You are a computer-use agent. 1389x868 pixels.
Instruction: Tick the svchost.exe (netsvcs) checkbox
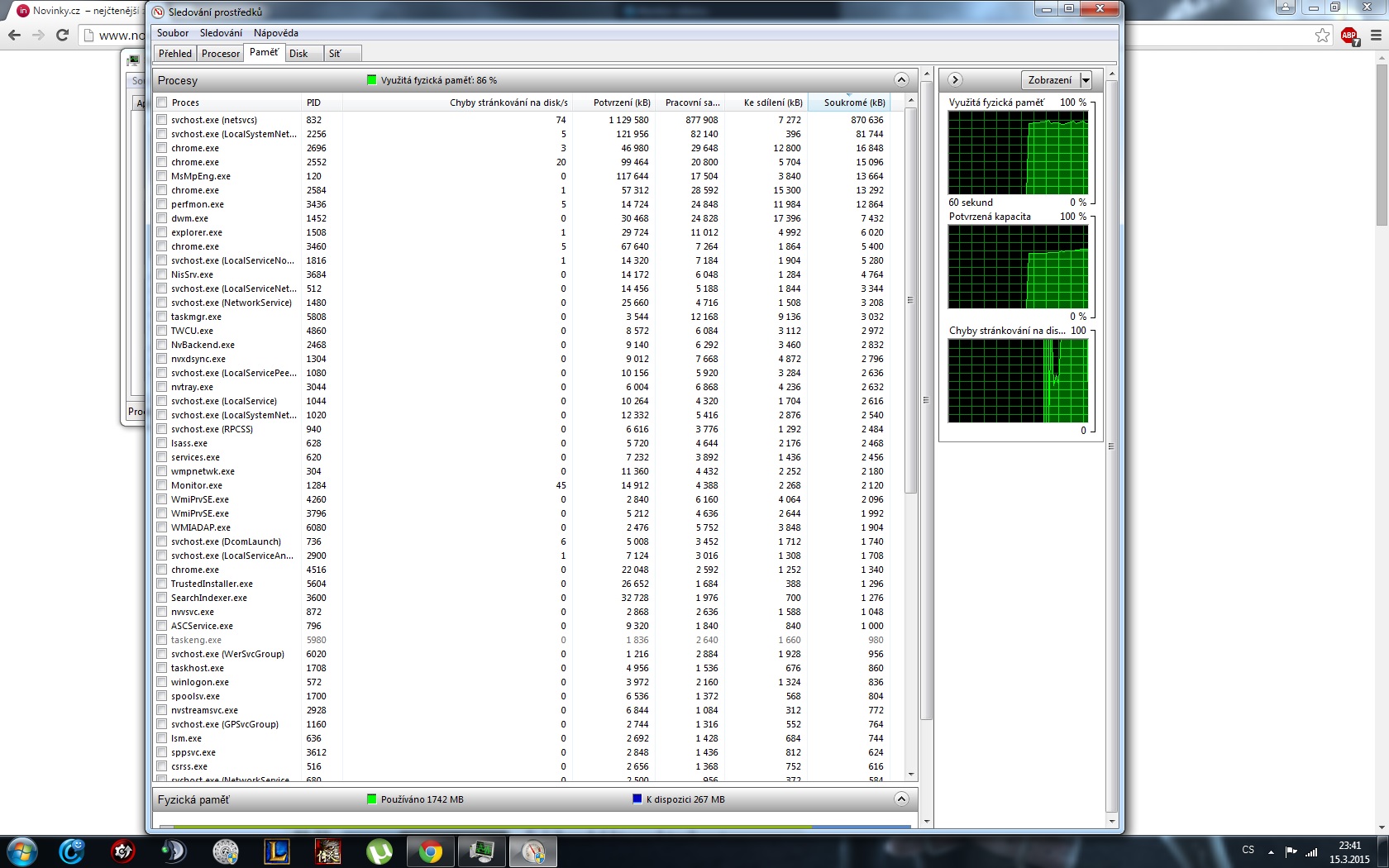pyautogui.click(x=162, y=120)
